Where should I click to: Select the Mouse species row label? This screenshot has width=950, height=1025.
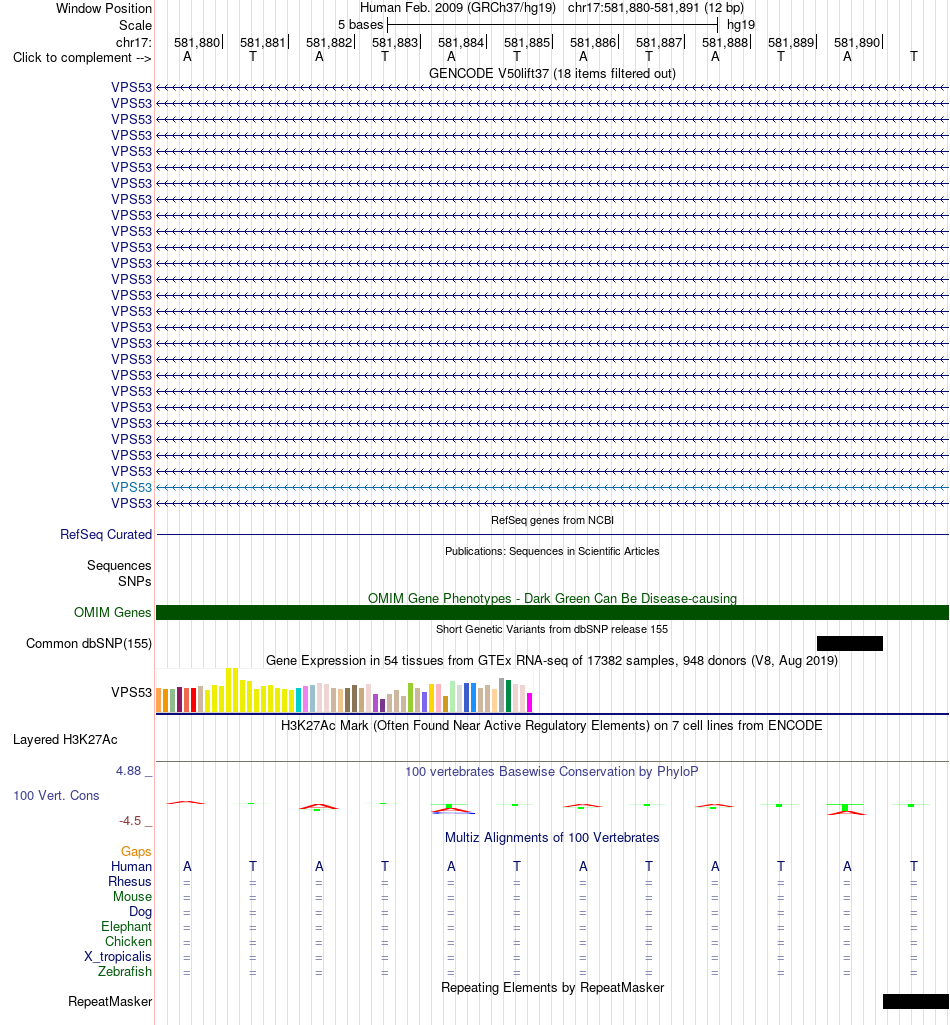(133, 896)
